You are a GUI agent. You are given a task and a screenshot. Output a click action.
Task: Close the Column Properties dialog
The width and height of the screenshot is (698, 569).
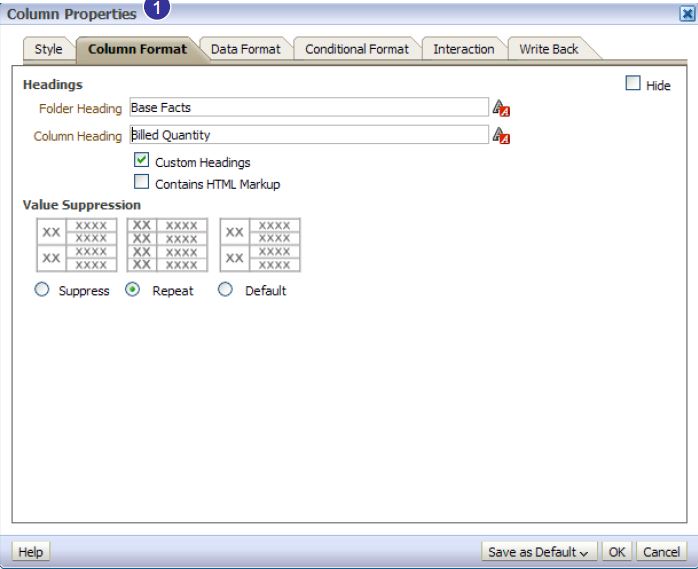[687, 14]
